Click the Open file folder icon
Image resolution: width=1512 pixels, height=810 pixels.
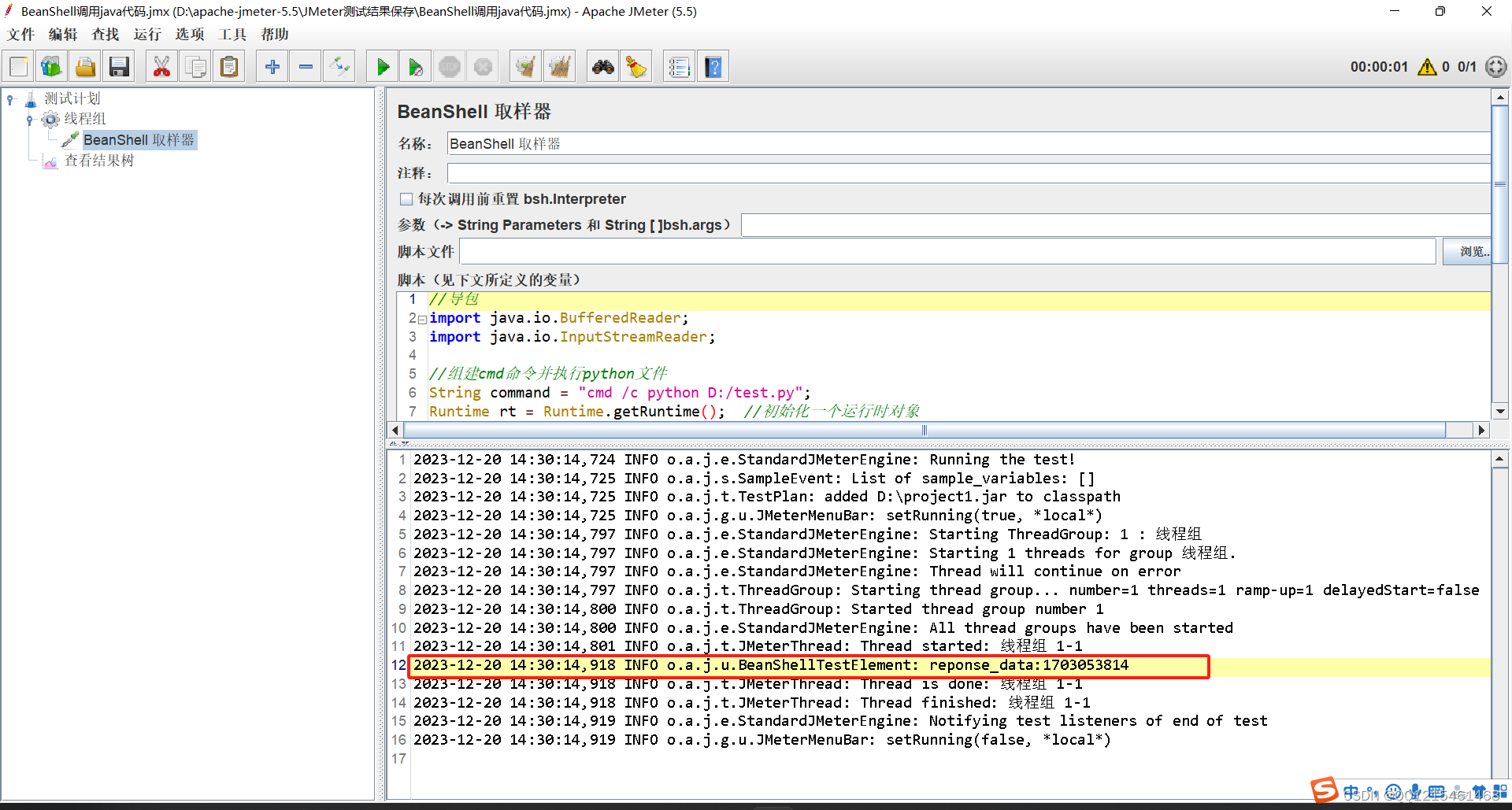pos(85,67)
